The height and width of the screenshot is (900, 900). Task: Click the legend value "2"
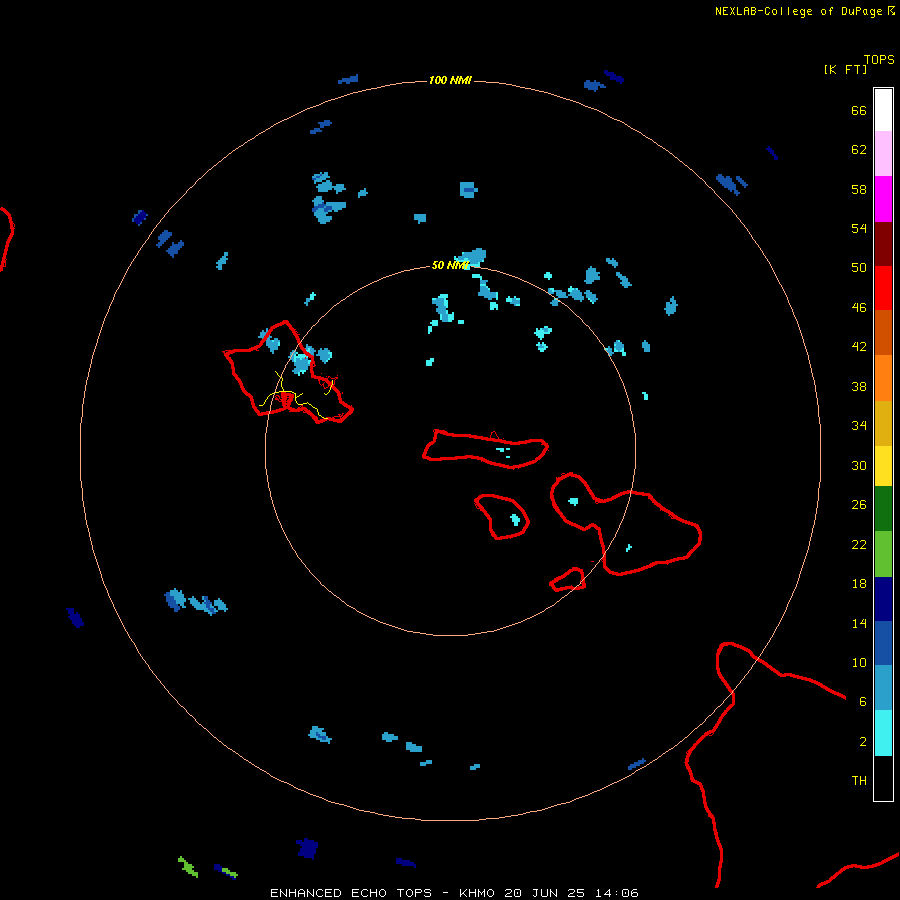click(863, 742)
